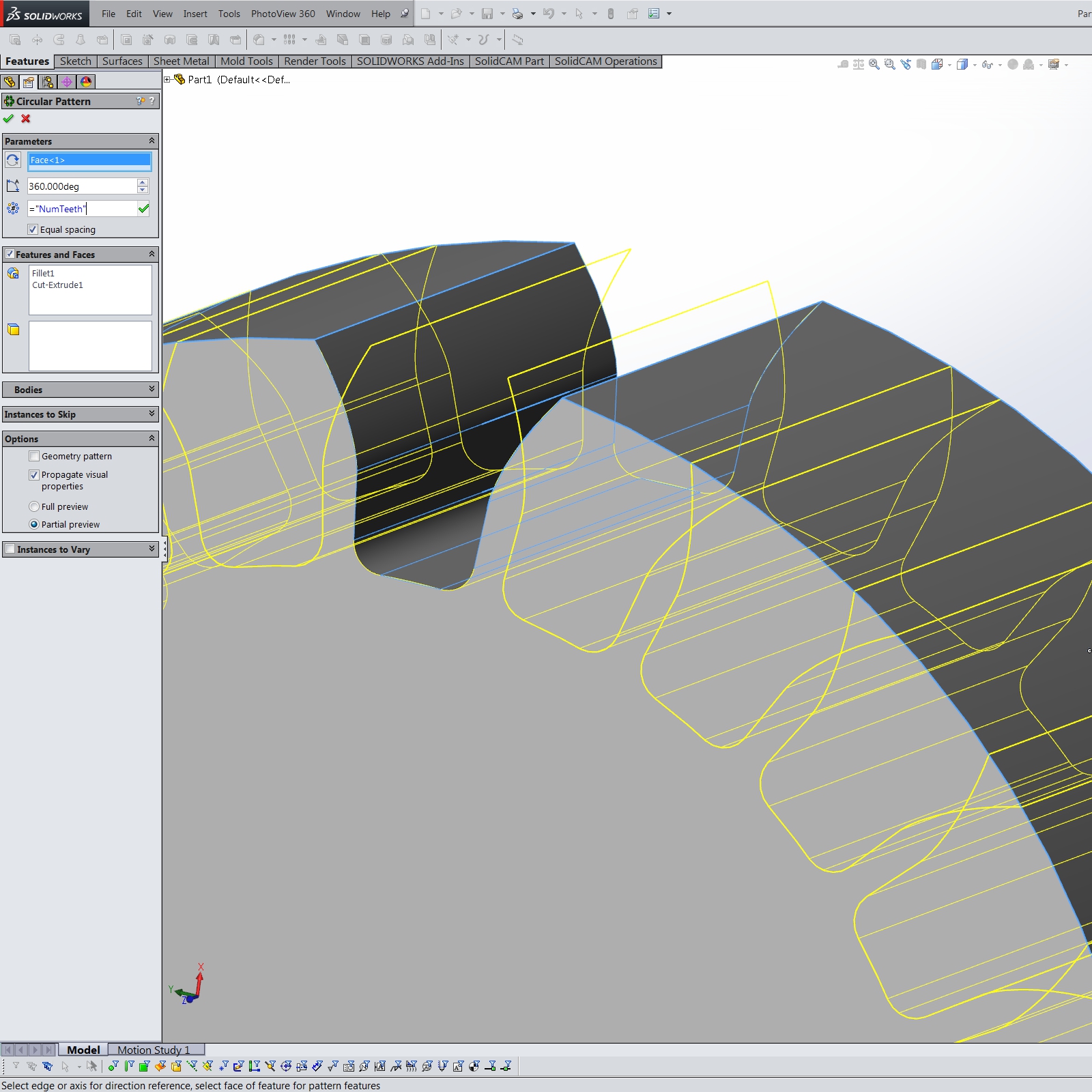Image resolution: width=1092 pixels, height=1092 pixels.
Task: Open the DisplayManager panel icon
Action: [86, 81]
